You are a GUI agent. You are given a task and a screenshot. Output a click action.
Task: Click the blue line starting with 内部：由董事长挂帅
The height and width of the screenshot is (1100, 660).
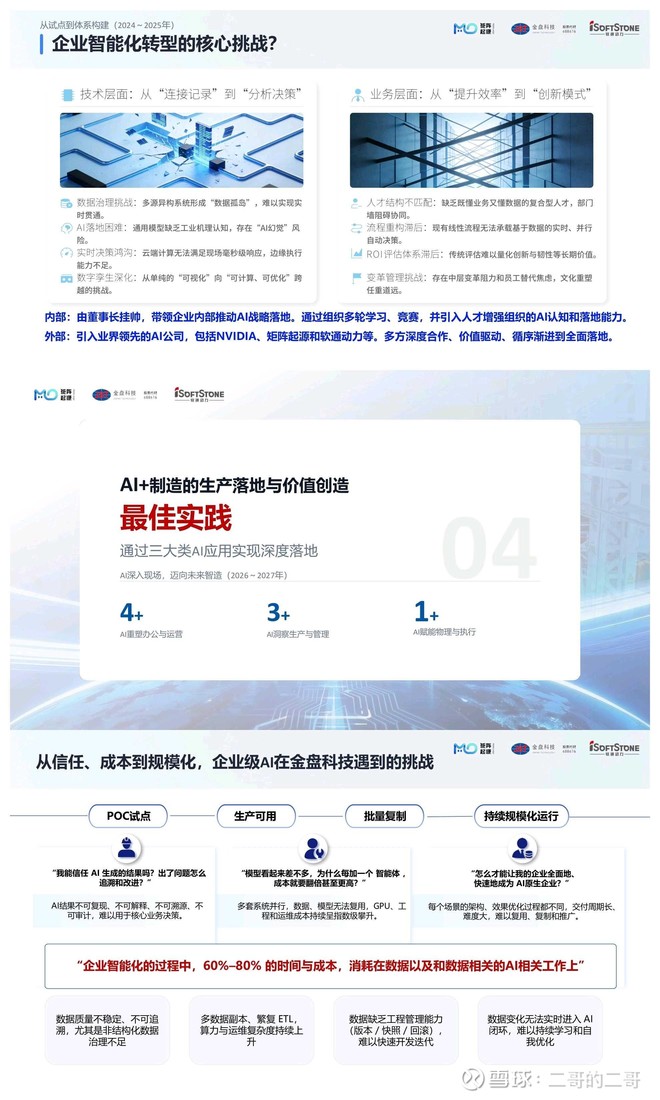(x=336, y=317)
